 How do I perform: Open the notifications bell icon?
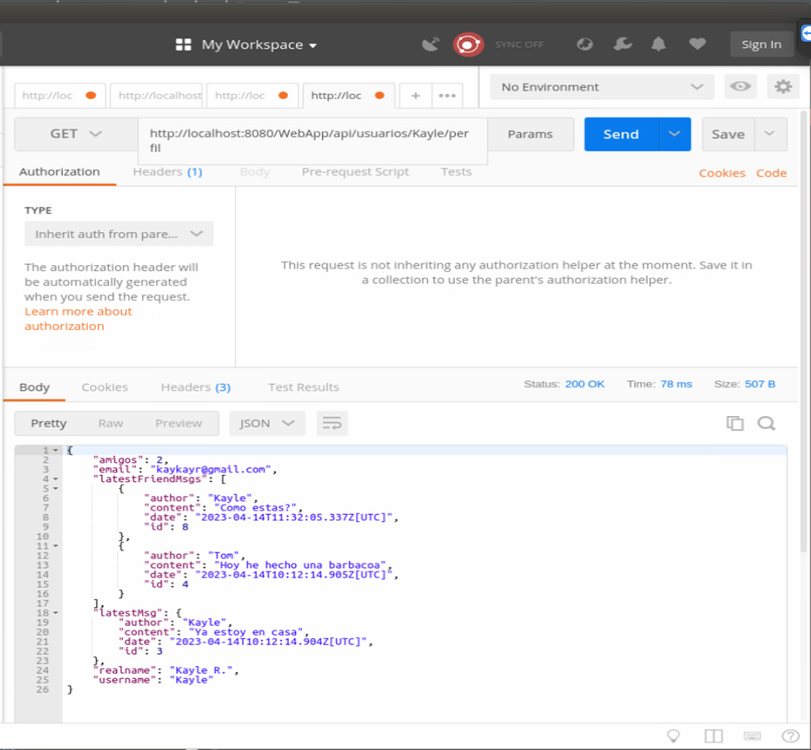click(658, 44)
